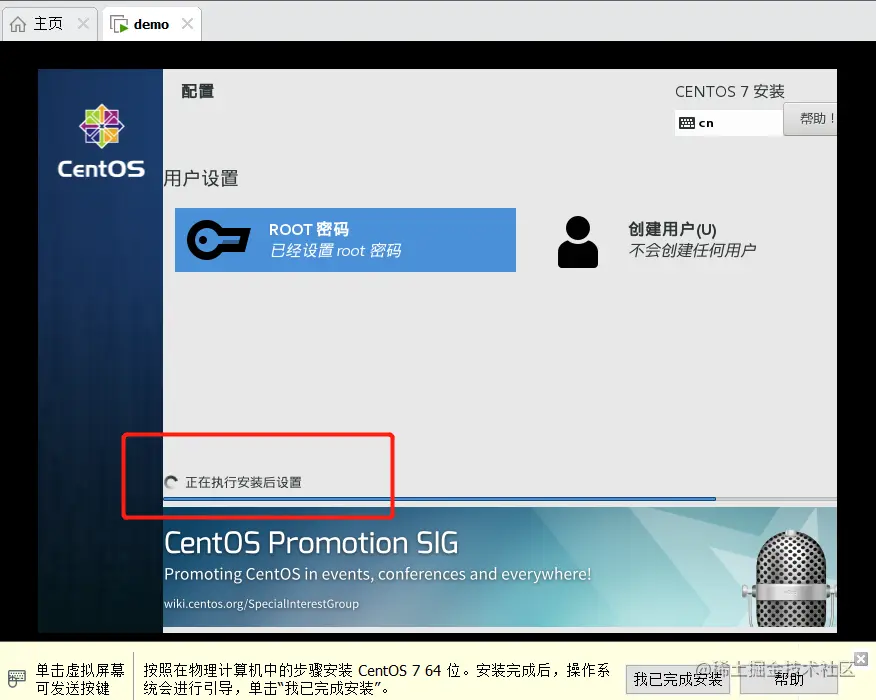Click 已经设置 root 密码 status text

pos(335,251)
